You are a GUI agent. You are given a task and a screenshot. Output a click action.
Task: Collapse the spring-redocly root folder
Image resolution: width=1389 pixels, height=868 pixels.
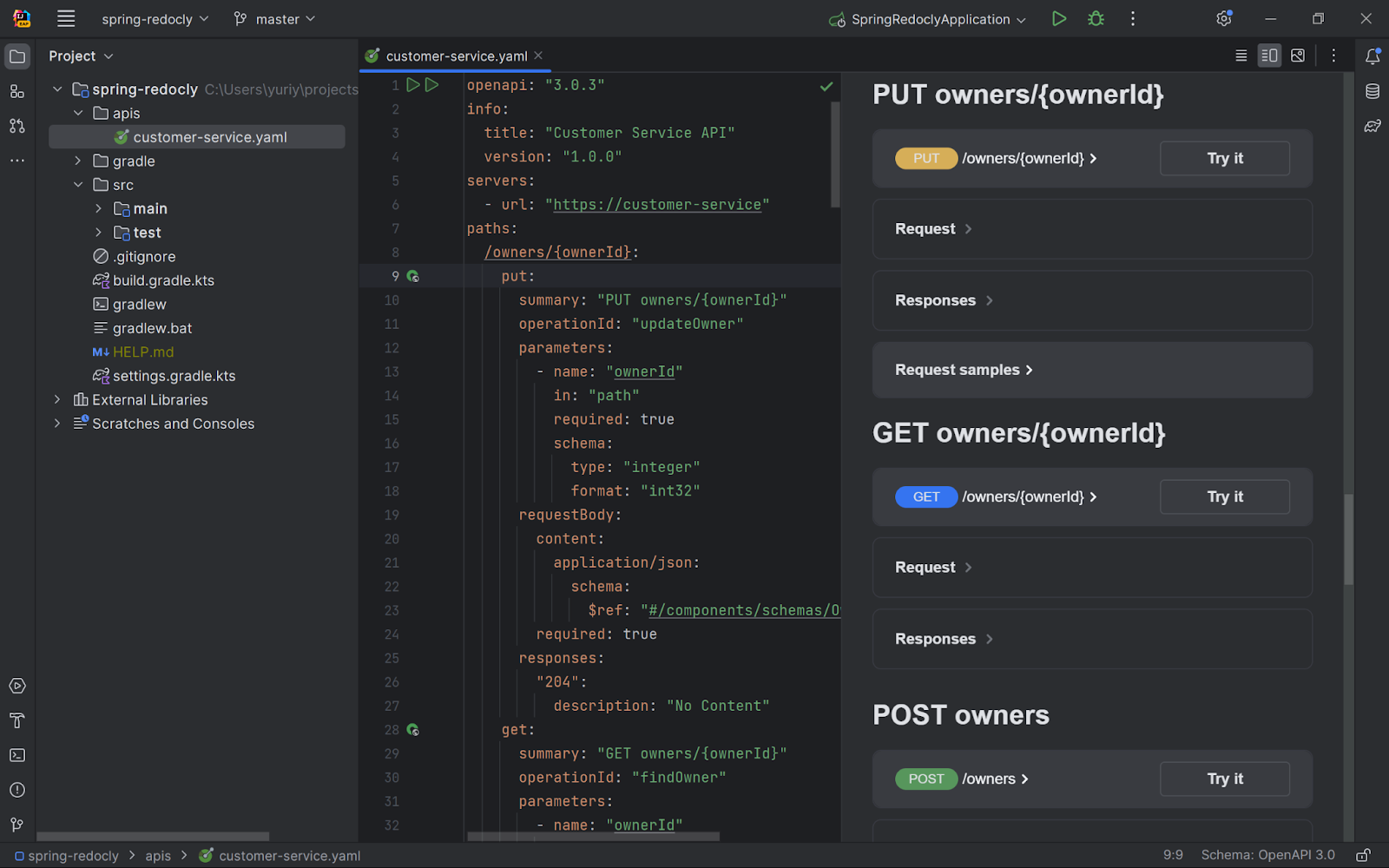pyautogui.click(x=57, y=89)
